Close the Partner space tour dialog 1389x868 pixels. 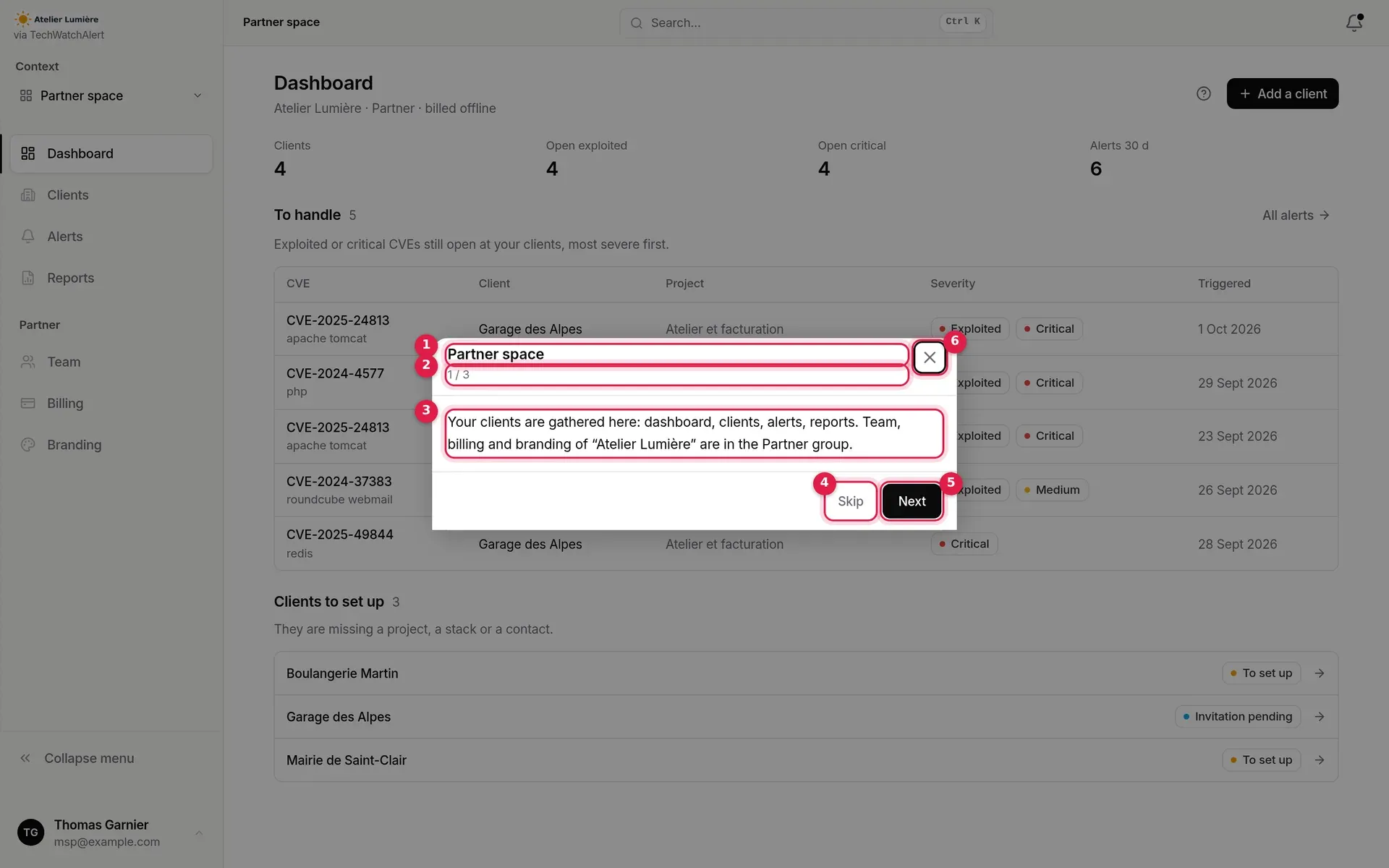(930, 357)
